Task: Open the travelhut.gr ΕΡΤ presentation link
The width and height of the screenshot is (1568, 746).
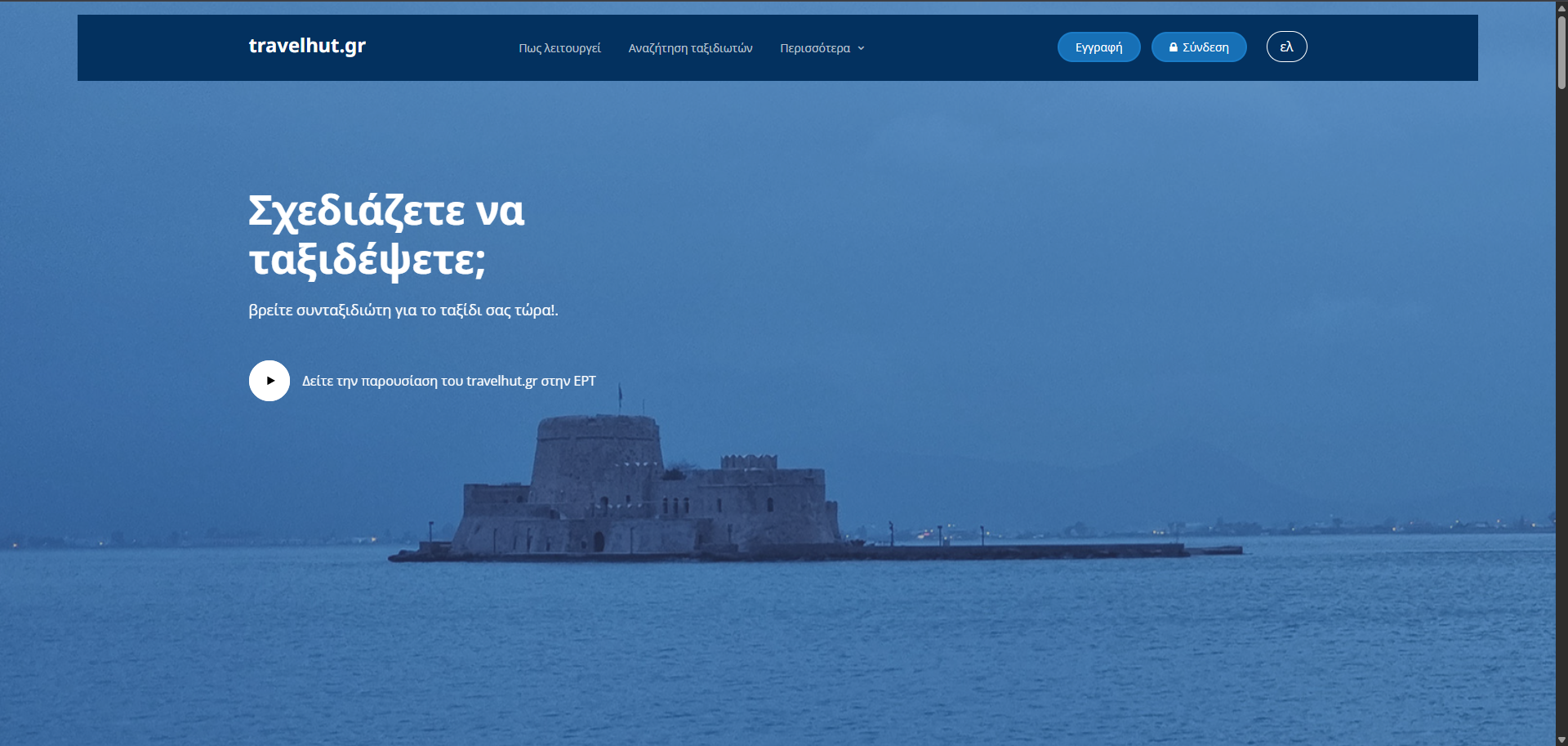Action: (448, 381)
